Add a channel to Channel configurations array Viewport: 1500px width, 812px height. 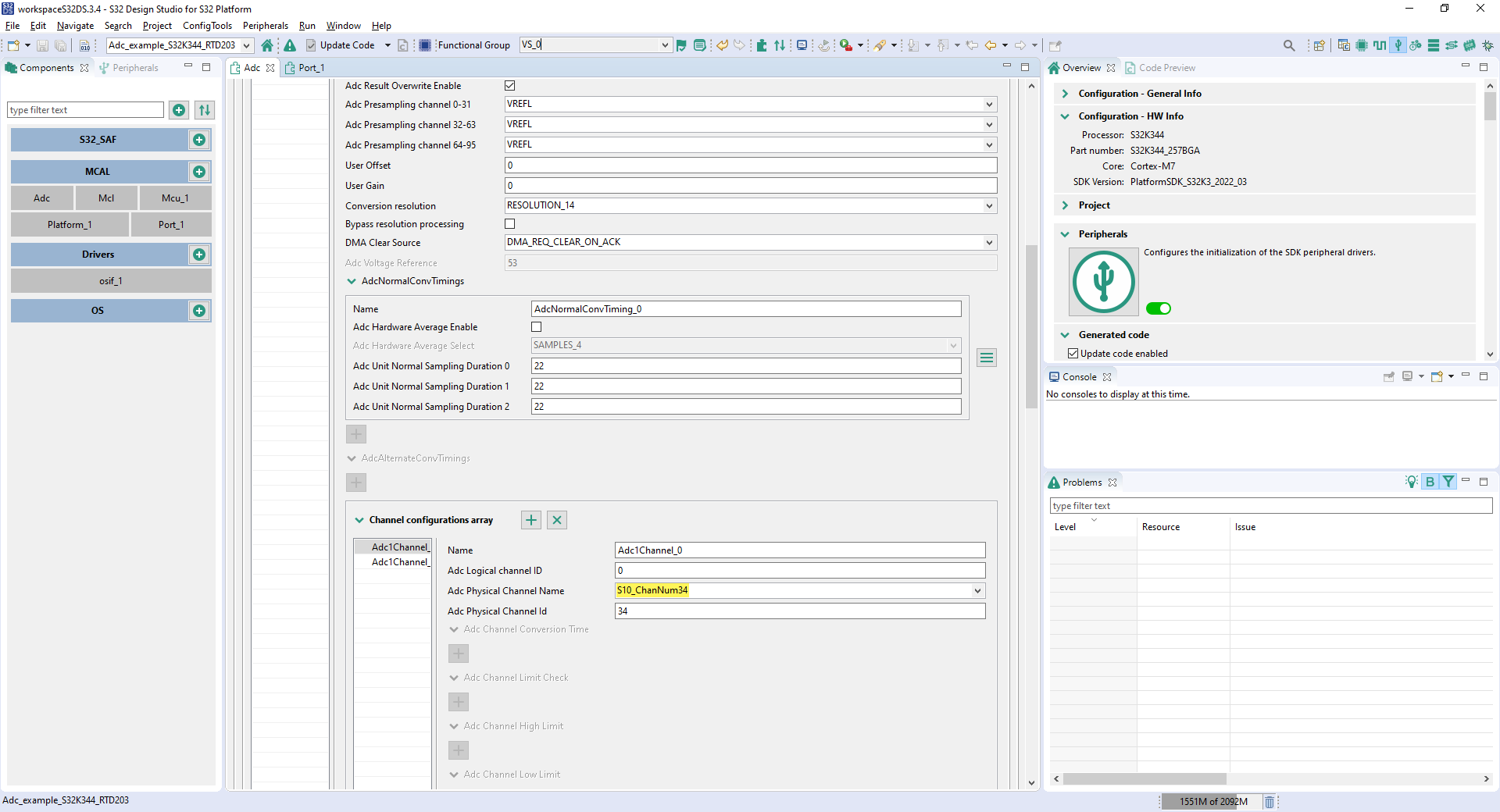[x=531, y=520]
